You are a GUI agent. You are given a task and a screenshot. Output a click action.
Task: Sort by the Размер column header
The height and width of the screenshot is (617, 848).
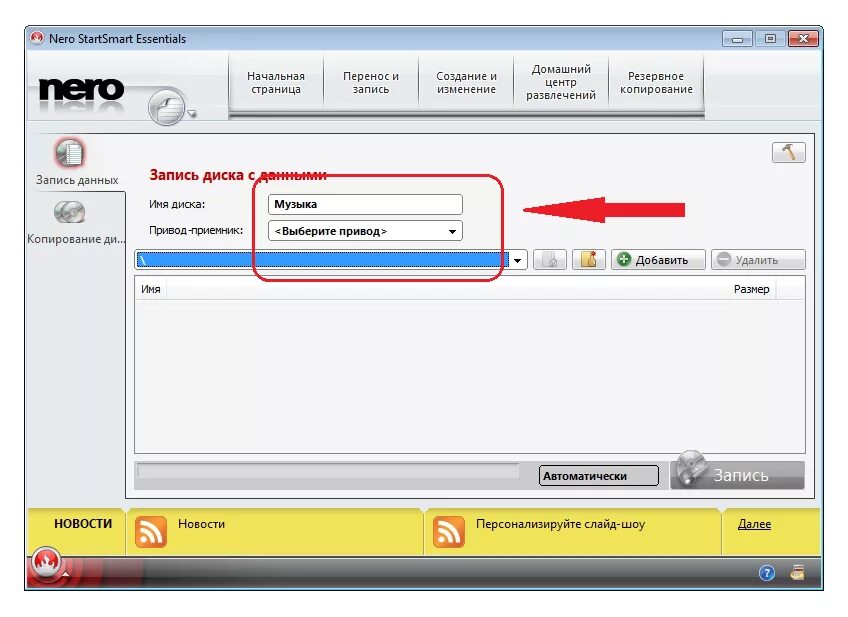tap(751, 289)
